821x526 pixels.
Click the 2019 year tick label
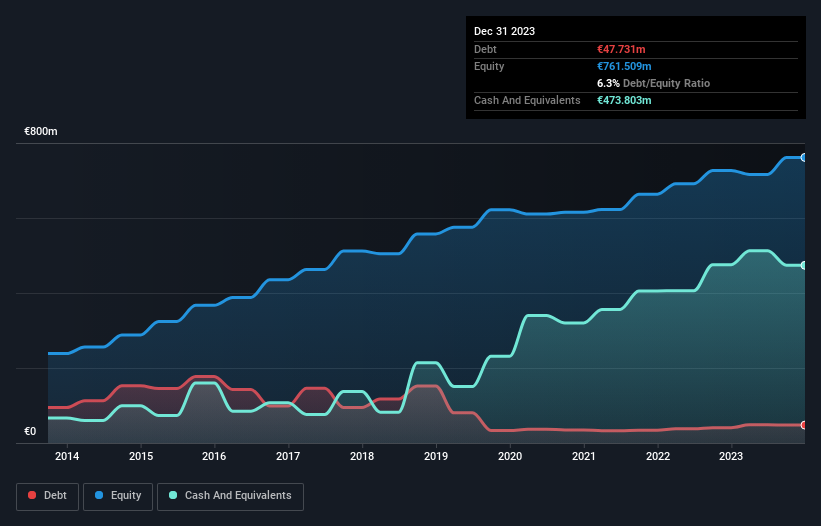436,456
